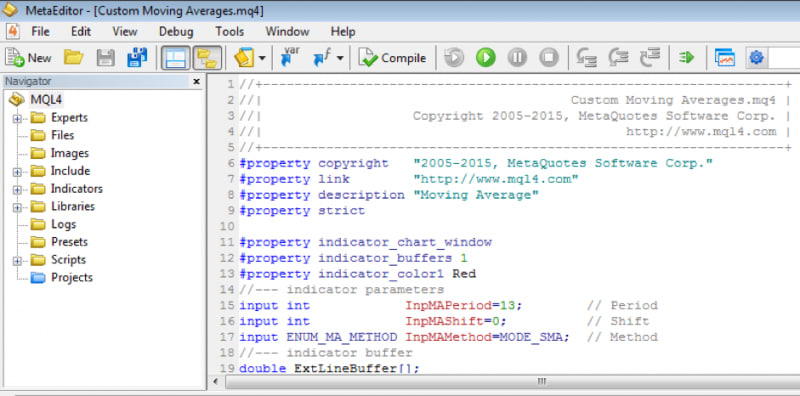The width and height of the screenshot is (800, 396).
Task: Click the Step Into debug icon
Action: click(x=587, y=58)
